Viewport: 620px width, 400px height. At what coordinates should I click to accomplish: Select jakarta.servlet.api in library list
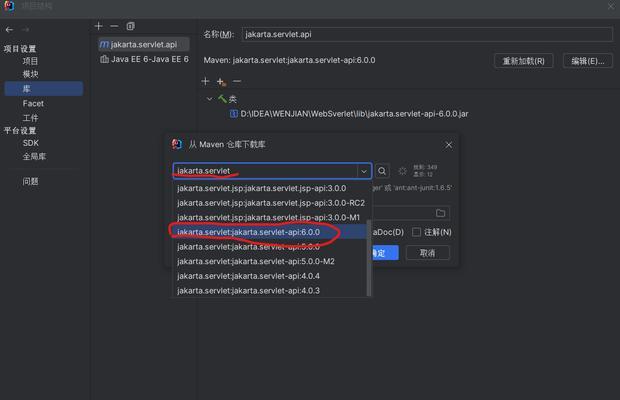point(144,44)
